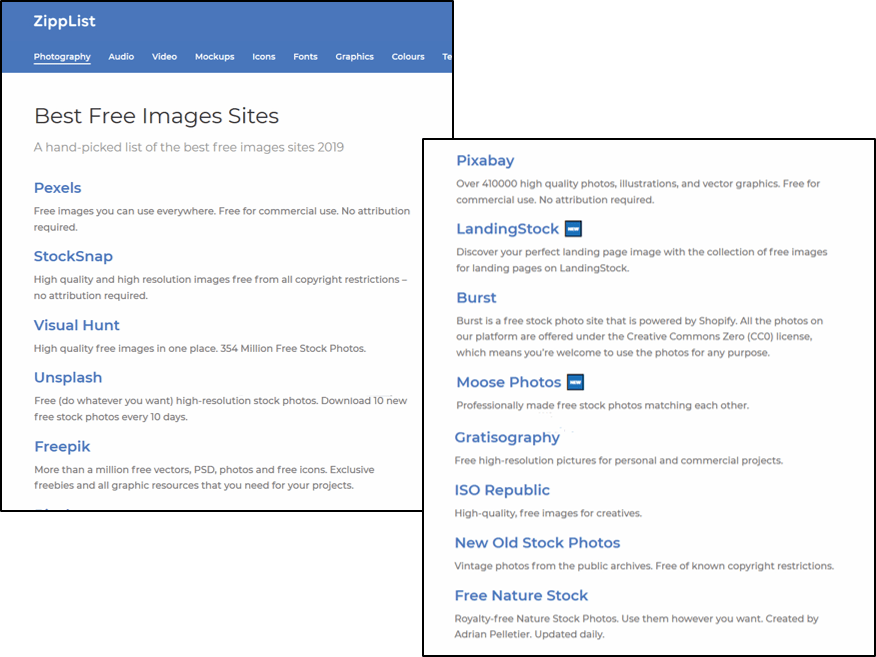Open the Colours tab
Screen dimensions: 876x657
pos(408,57)
